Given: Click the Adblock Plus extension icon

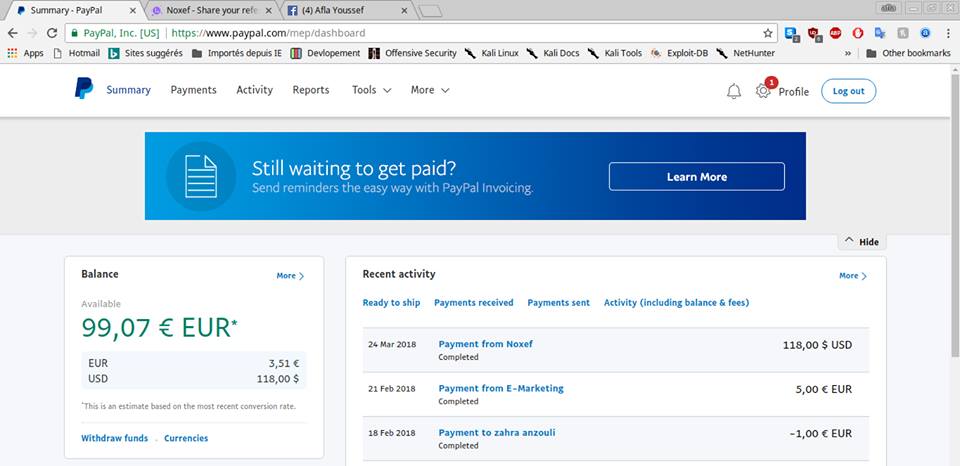Looking at the screenshot, I should [x=834, y=32].
